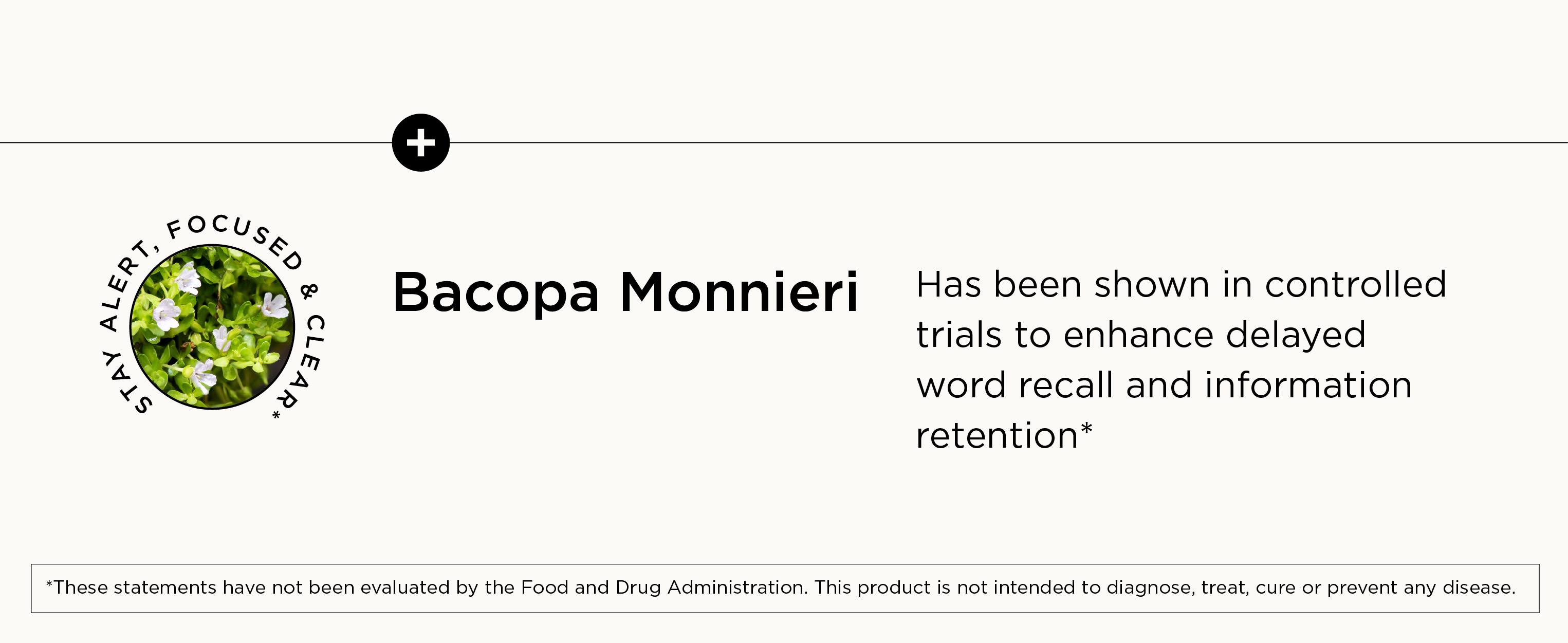Click the word Monnieri in the heading

(739, 293)
